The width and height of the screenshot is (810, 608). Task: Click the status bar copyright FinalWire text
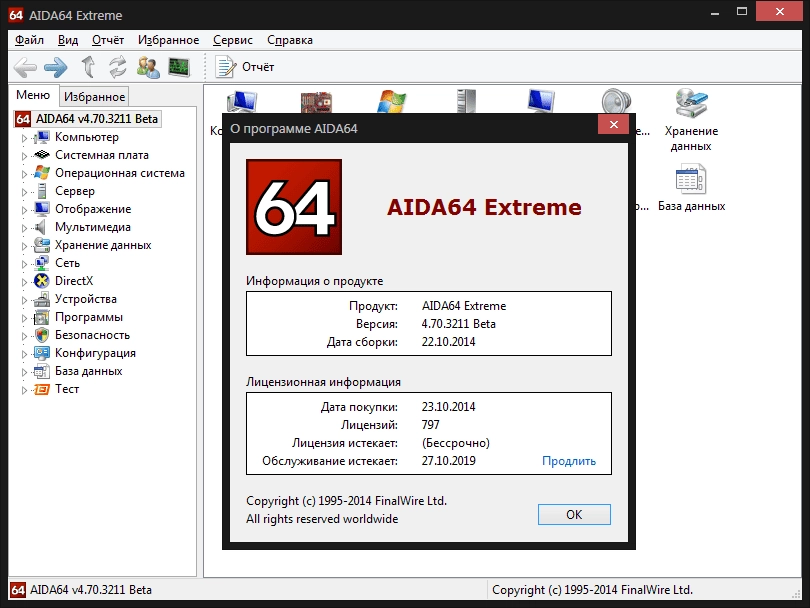[x=592, y=590]
